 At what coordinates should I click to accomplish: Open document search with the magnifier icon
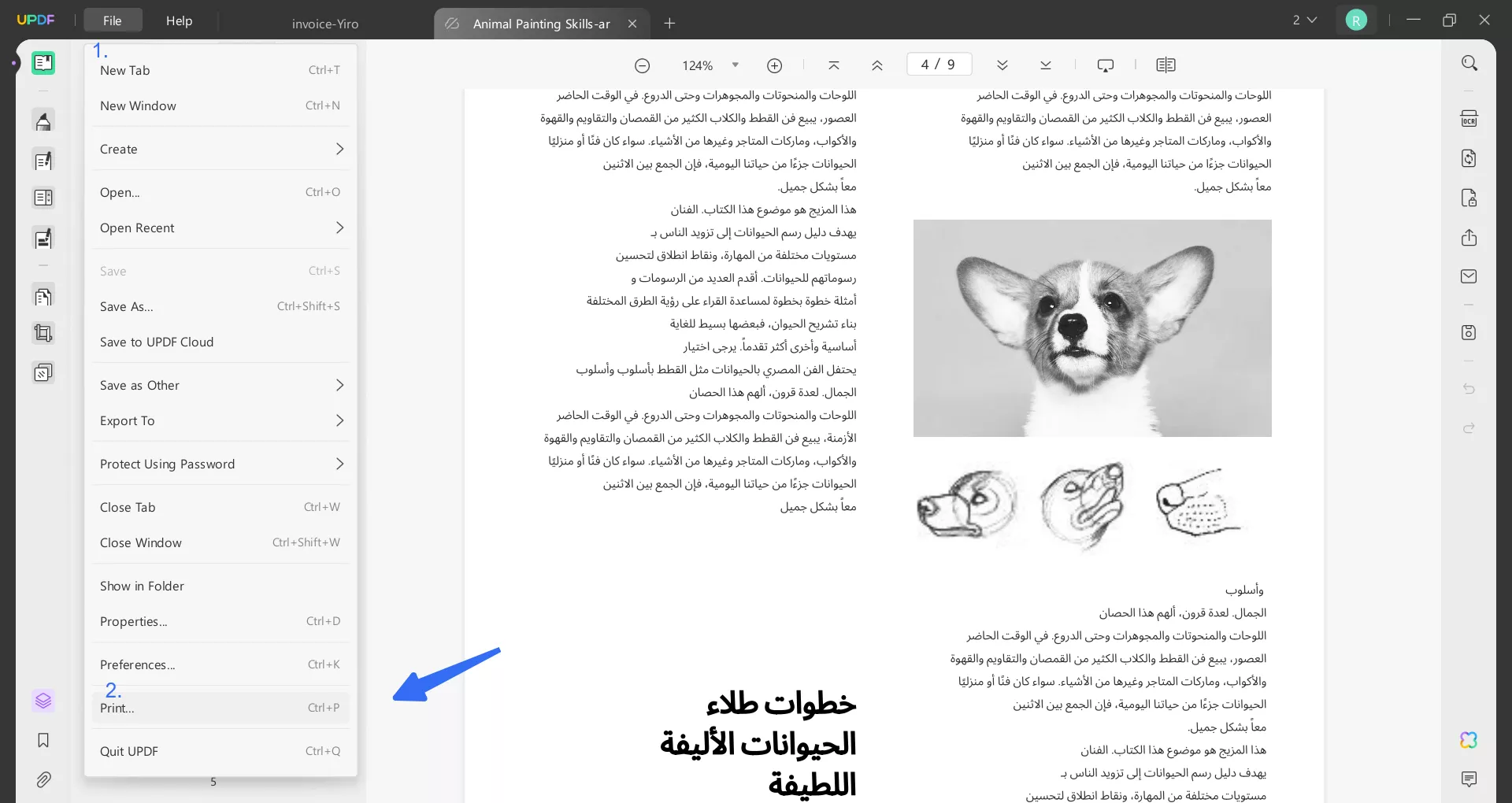coord(1469,62)
